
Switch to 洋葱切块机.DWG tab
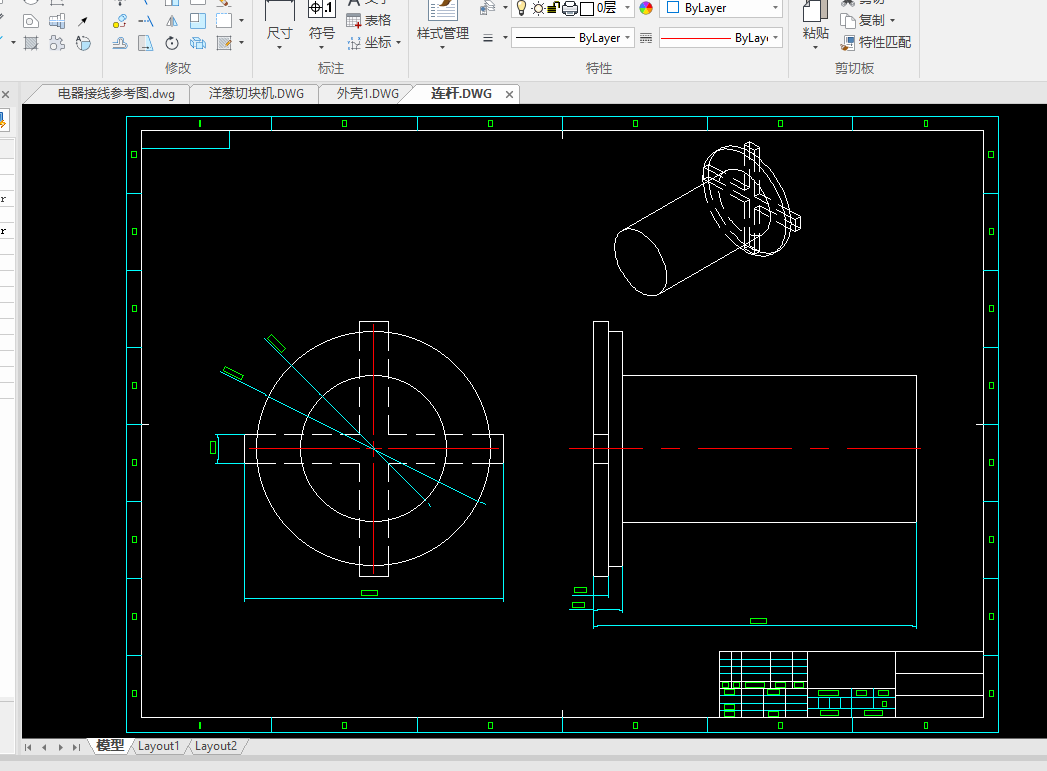click(x=256, y=93)
